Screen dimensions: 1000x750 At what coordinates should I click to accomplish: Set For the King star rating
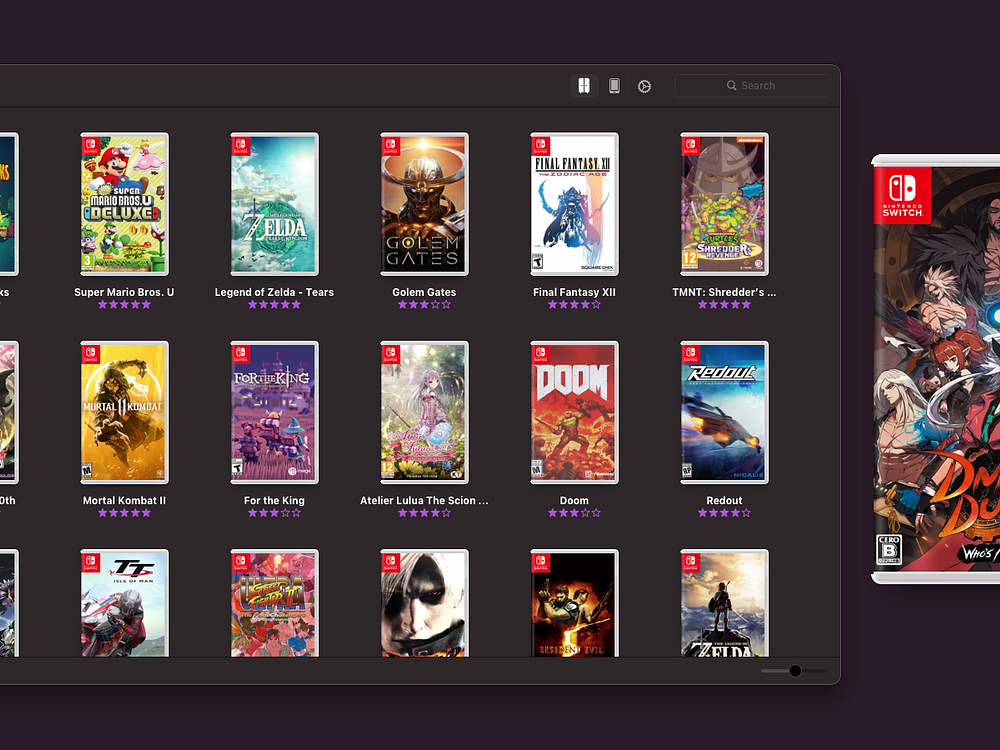tap(274, 513)
